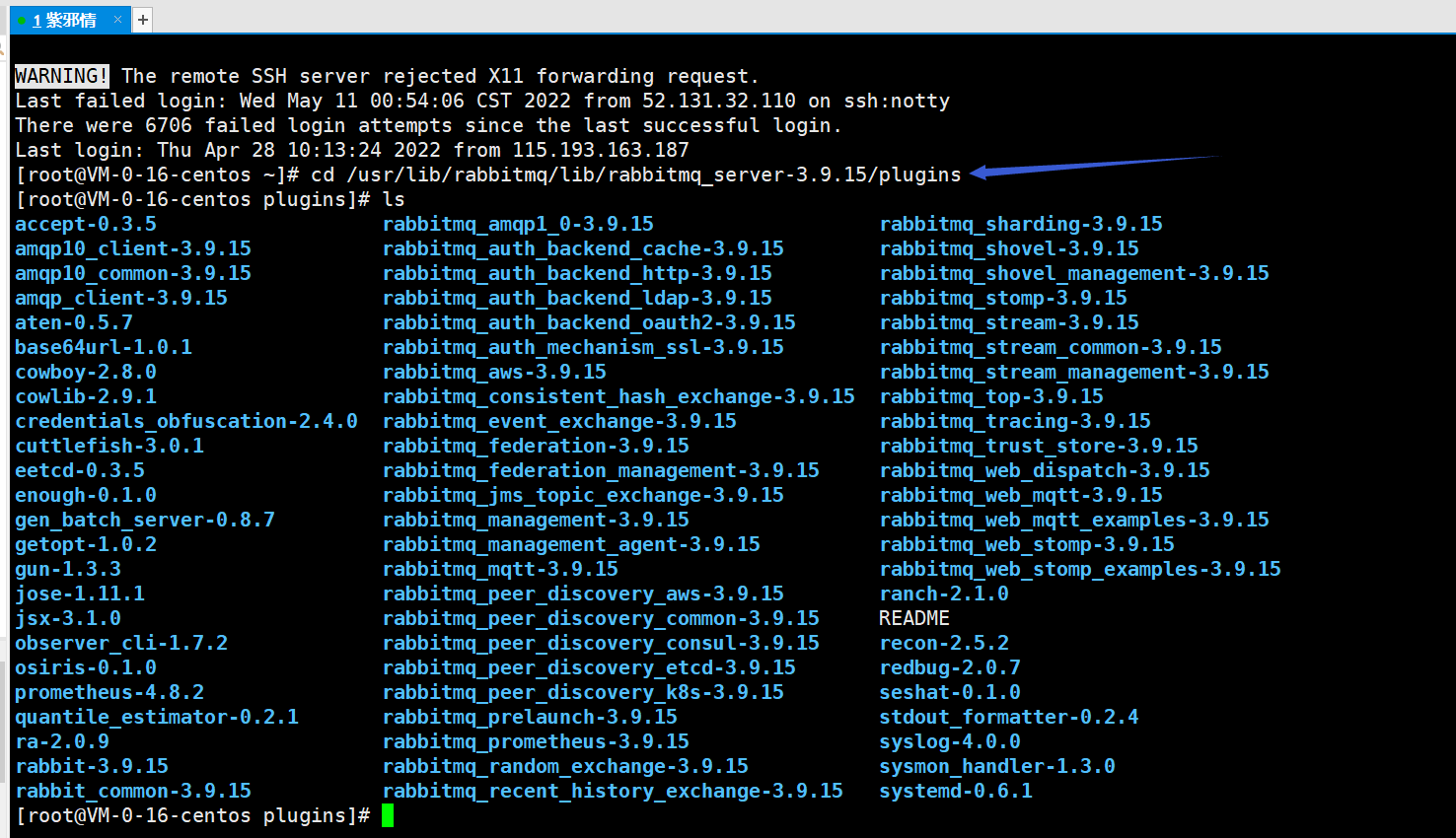
Task: Select cowlib-2.9.1 entry
Action: tap(86, 396)
